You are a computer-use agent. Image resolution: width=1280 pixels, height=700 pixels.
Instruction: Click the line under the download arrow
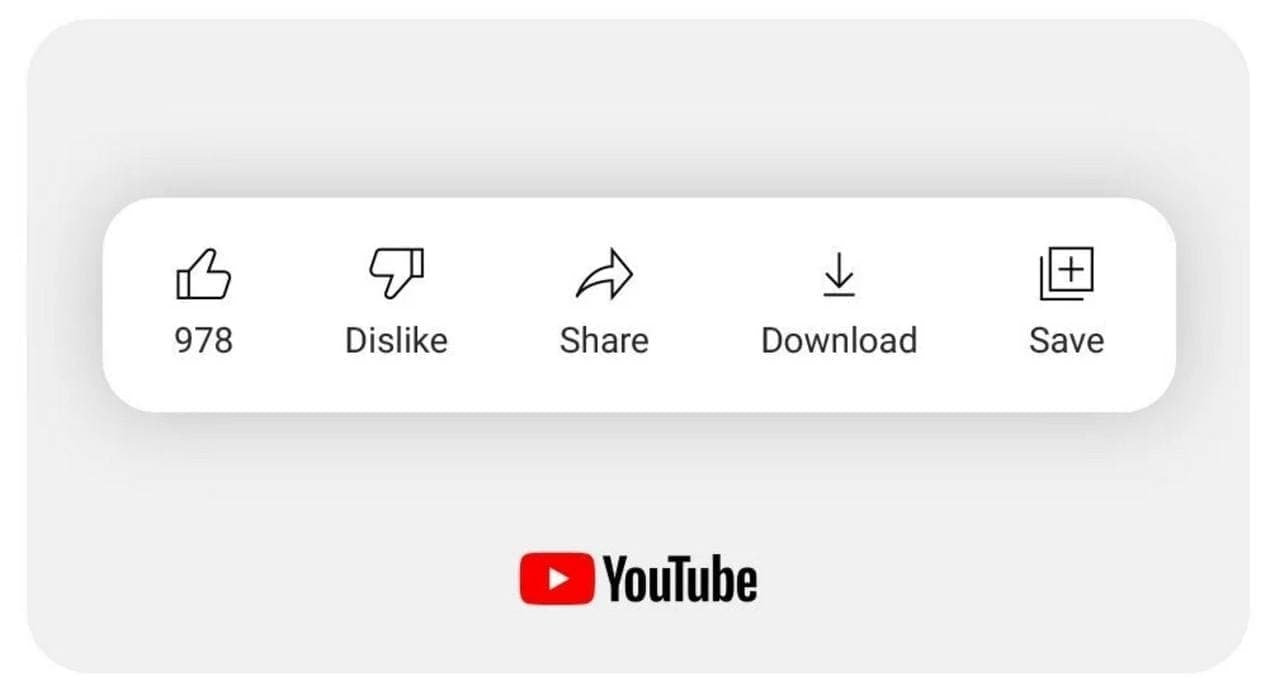839,295
